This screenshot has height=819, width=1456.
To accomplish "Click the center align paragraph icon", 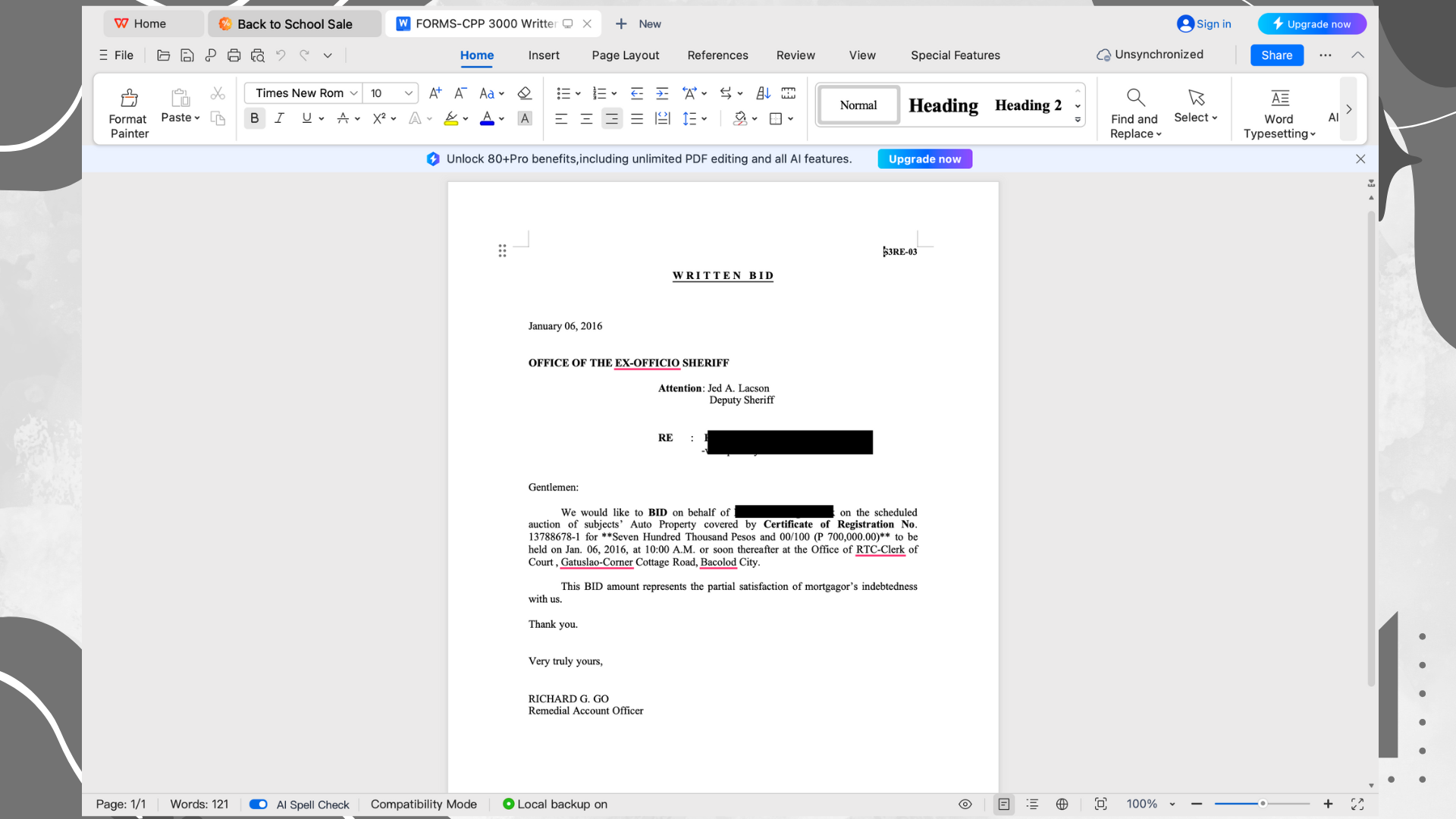I will tap(586, 118).
